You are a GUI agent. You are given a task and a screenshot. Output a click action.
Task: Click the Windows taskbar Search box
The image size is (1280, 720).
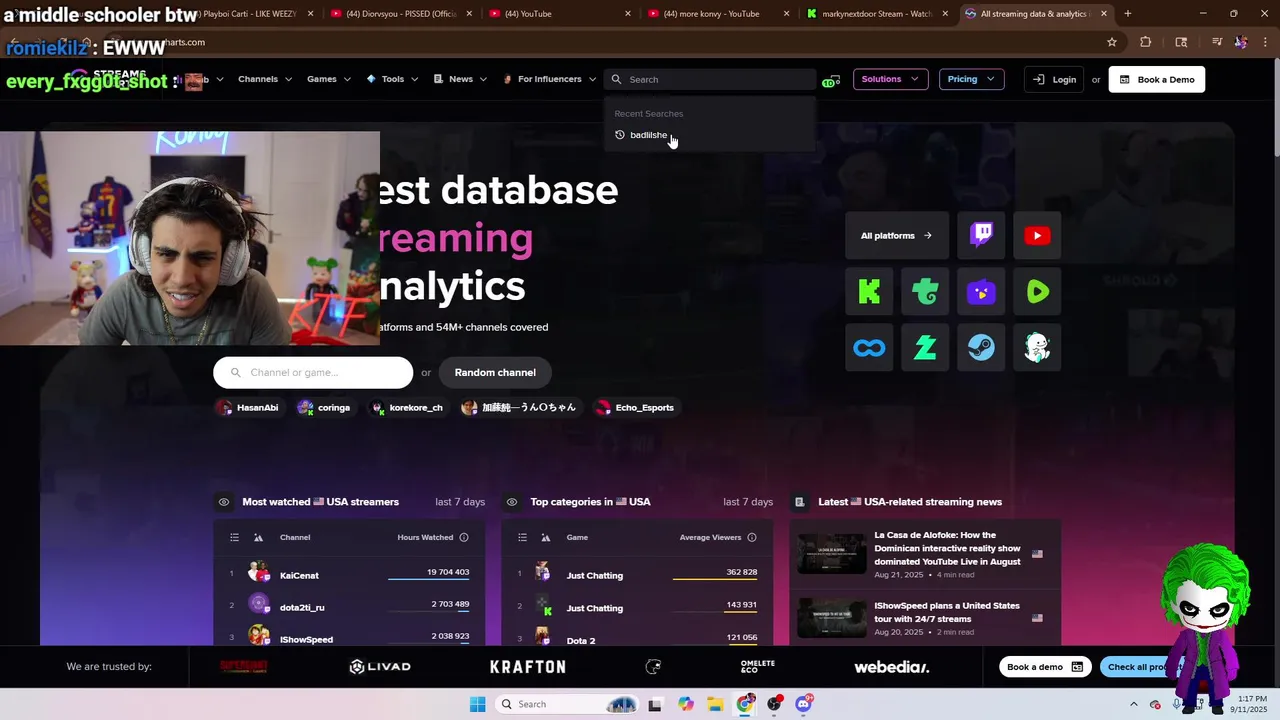pos(566,704)
